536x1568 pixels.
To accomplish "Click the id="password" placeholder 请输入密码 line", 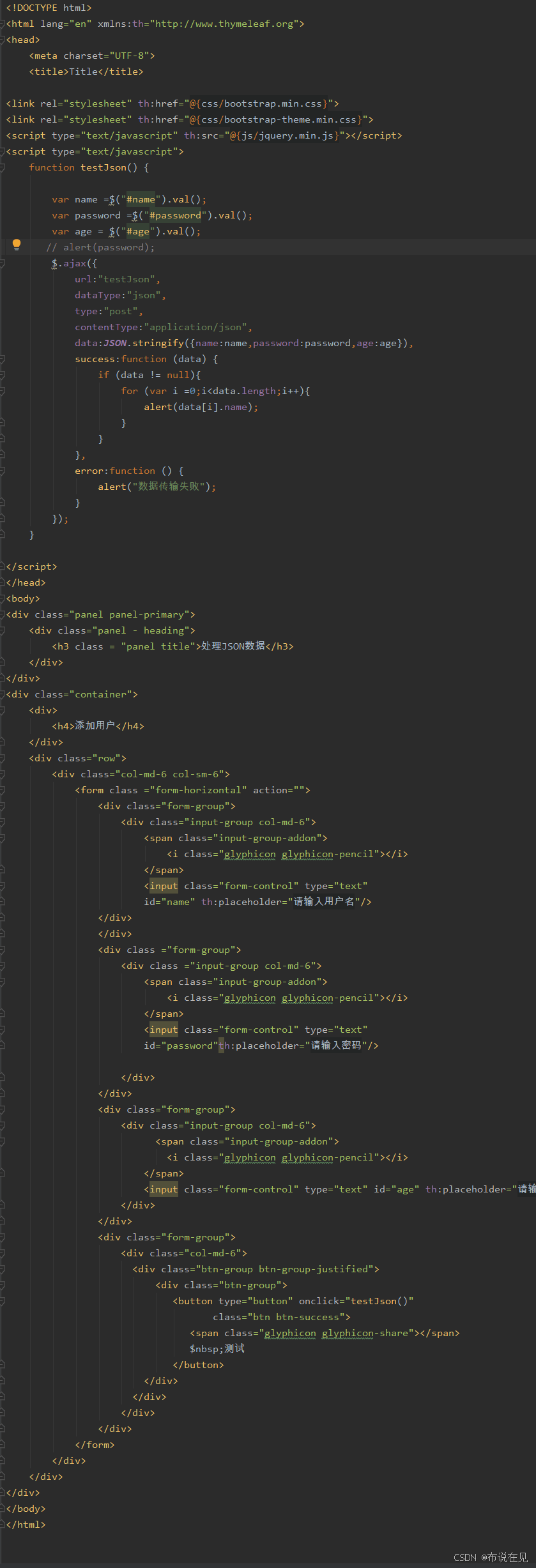I will (x=261, y=1046).
